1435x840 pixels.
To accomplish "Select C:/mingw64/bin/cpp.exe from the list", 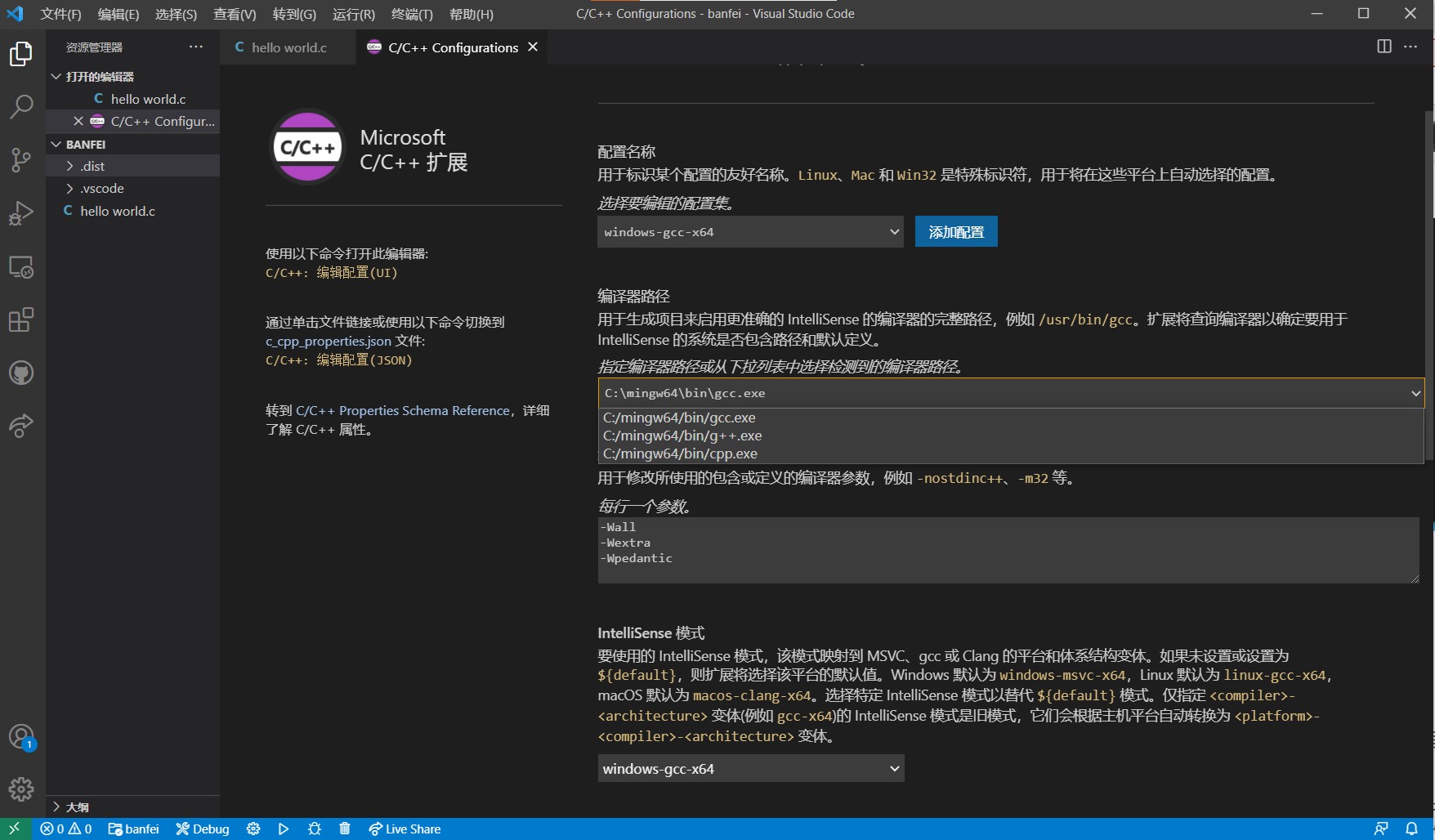I will click(1011, 454).
